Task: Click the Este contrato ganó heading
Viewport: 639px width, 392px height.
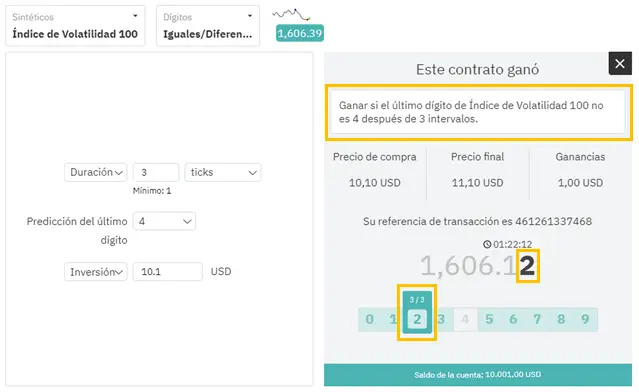Action: pyautogui.click(x=477, y=69)
